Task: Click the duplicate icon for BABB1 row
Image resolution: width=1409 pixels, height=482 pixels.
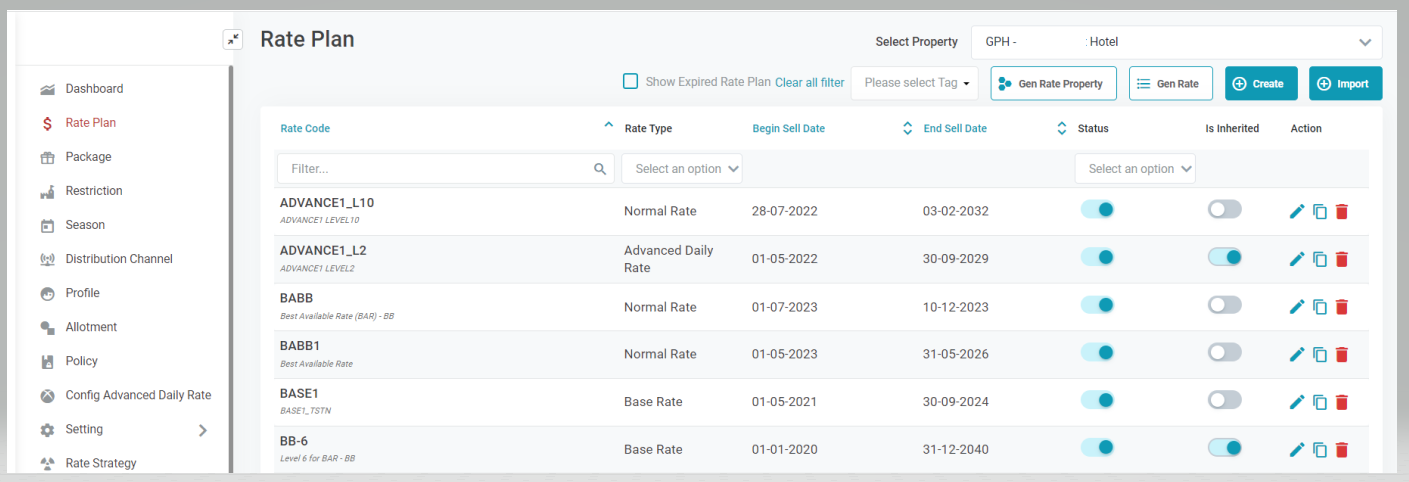Action: (x=1320, y=354)
